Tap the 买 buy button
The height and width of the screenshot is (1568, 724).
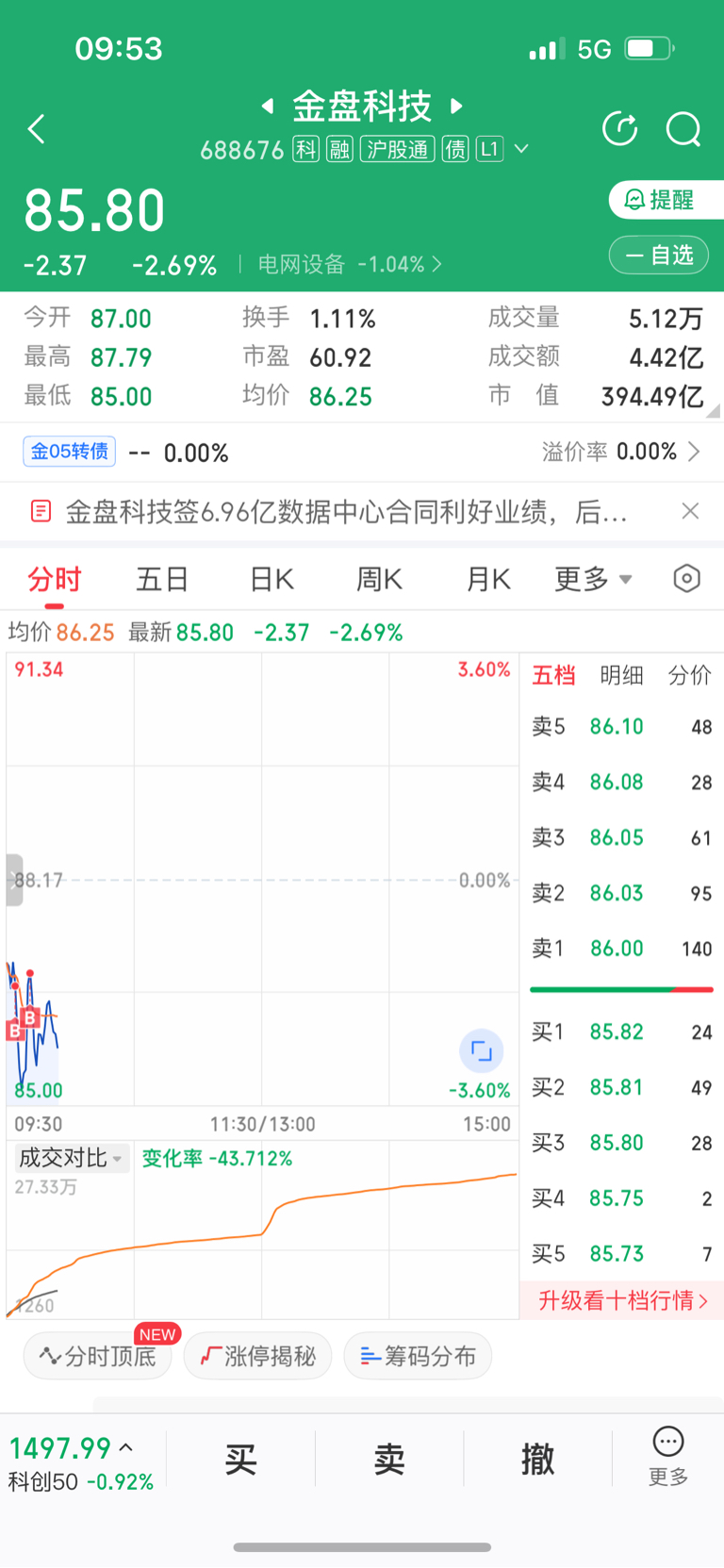240,1461
